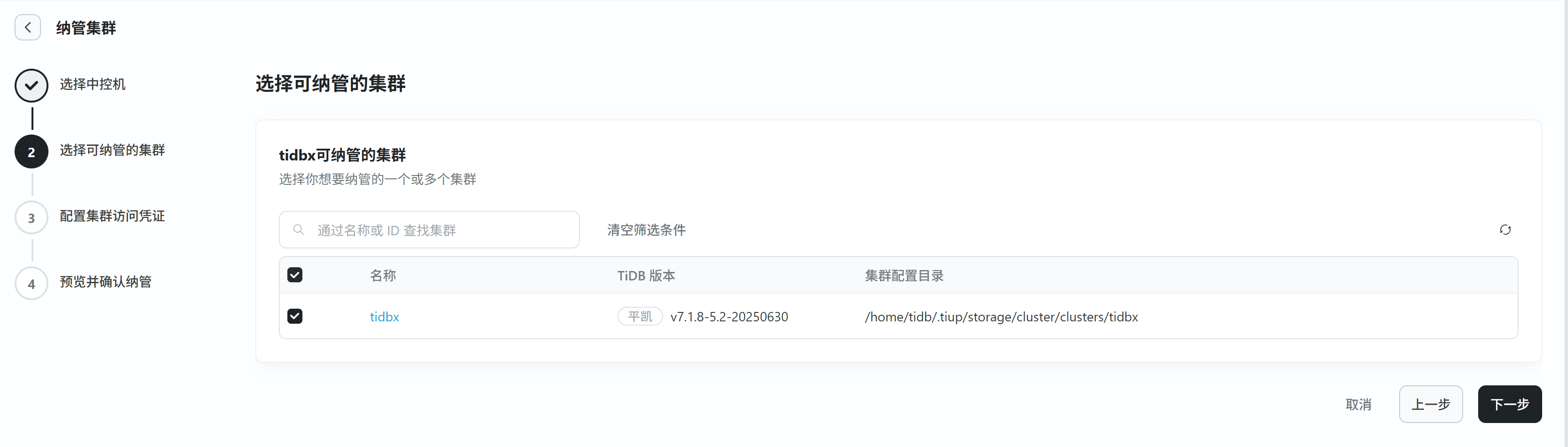Click the step 4 circle icon
This screenshot has height=447, width=1568.
tap(32, 283)
